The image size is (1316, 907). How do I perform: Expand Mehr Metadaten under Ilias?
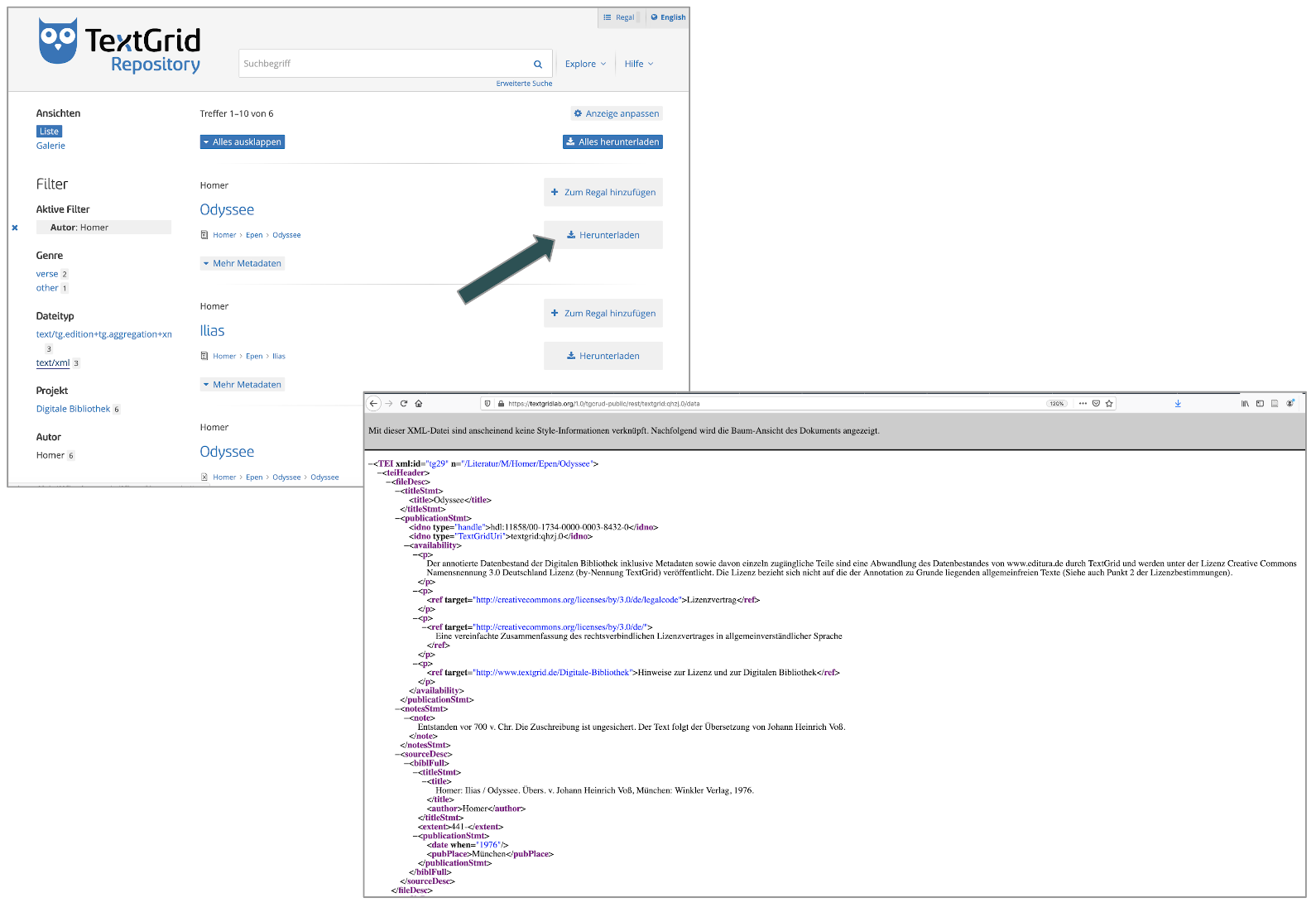coord(243,385)
